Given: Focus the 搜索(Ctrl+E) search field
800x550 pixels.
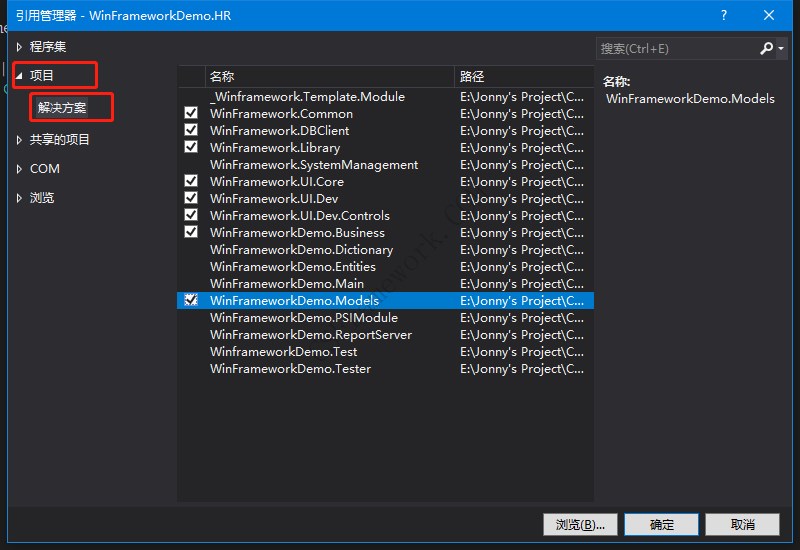Looking at the screenshot, I should click(678, 48).
